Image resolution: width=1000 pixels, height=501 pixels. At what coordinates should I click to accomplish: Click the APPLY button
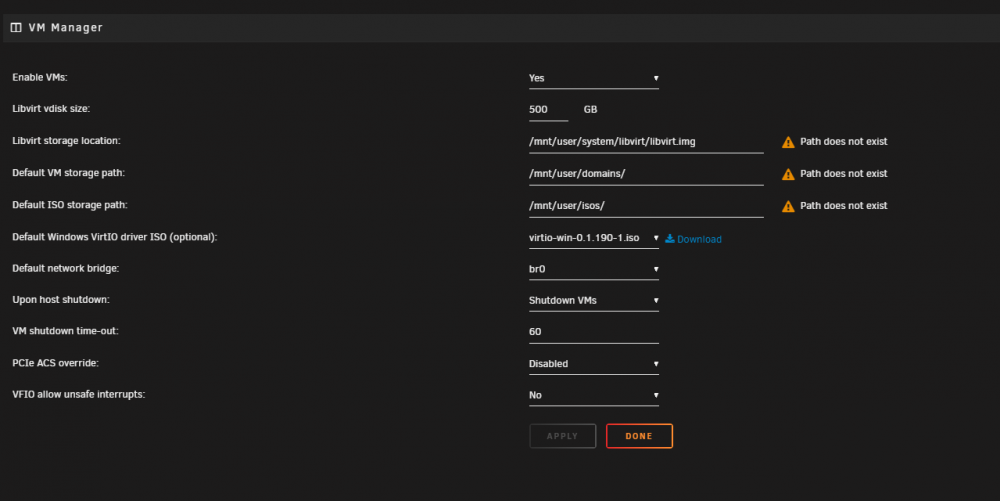[x=562, y=436]
